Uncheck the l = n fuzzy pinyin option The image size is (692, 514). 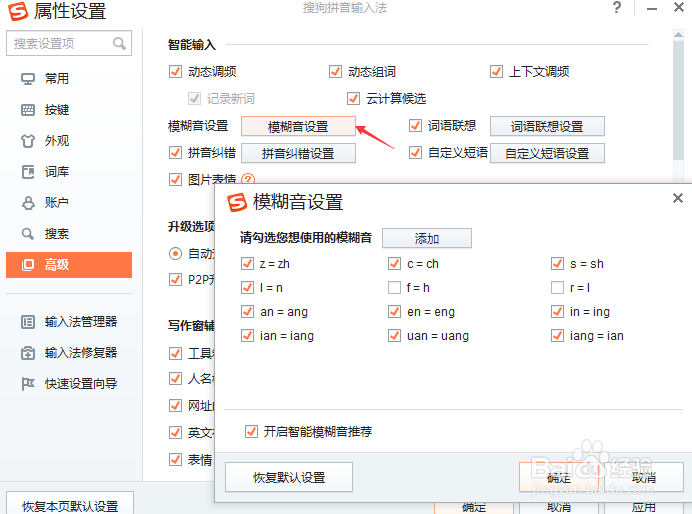click(x=247, y=288)
